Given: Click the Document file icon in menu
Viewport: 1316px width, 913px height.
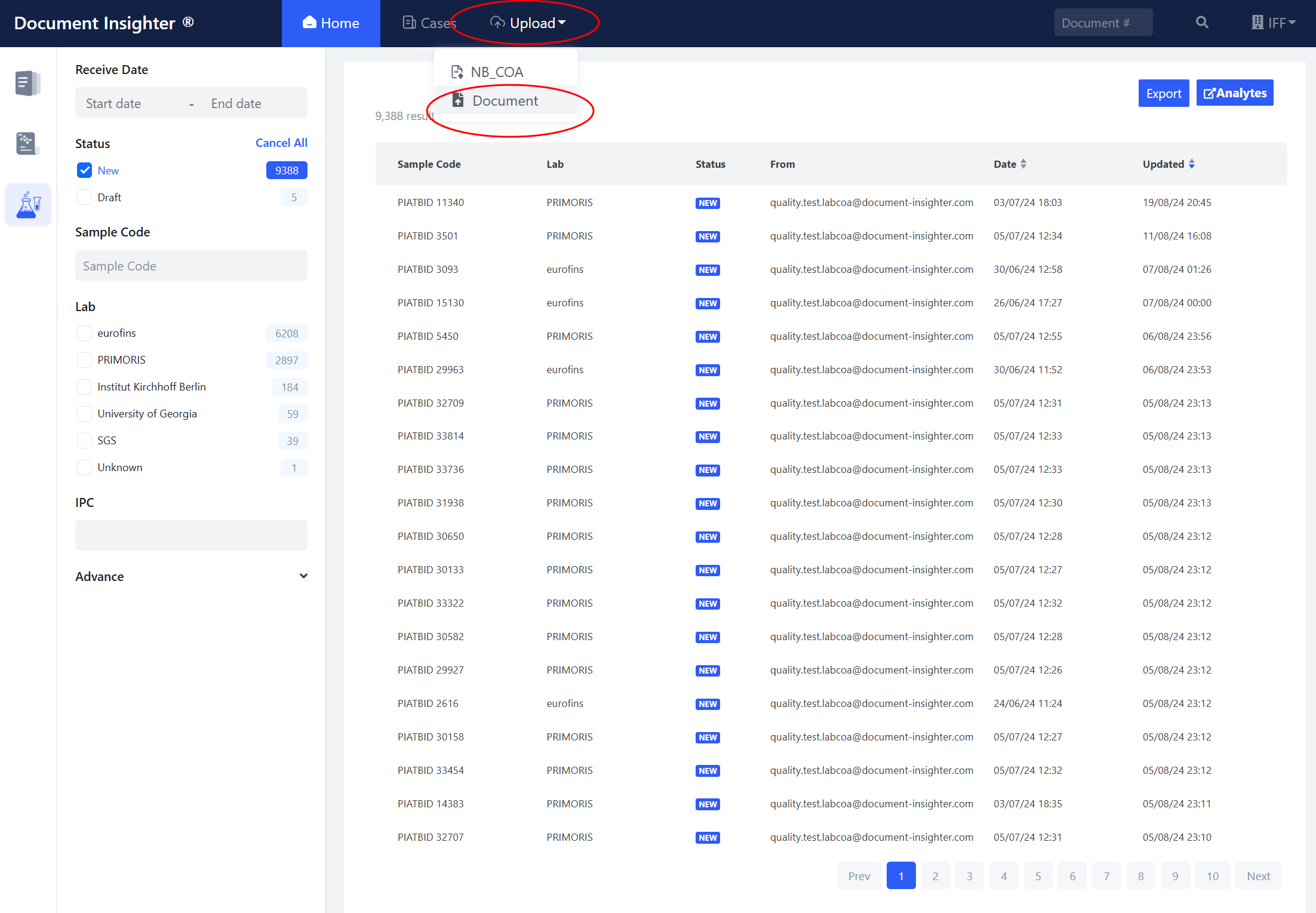Looking at the screenshot, I should [458, 100].
